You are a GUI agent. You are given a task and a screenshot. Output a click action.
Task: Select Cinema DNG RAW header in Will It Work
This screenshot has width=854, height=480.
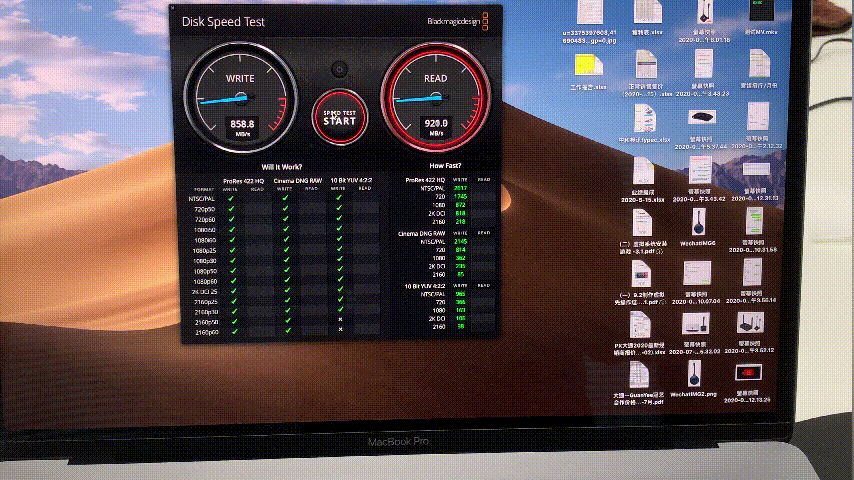[x=297, y=181]
